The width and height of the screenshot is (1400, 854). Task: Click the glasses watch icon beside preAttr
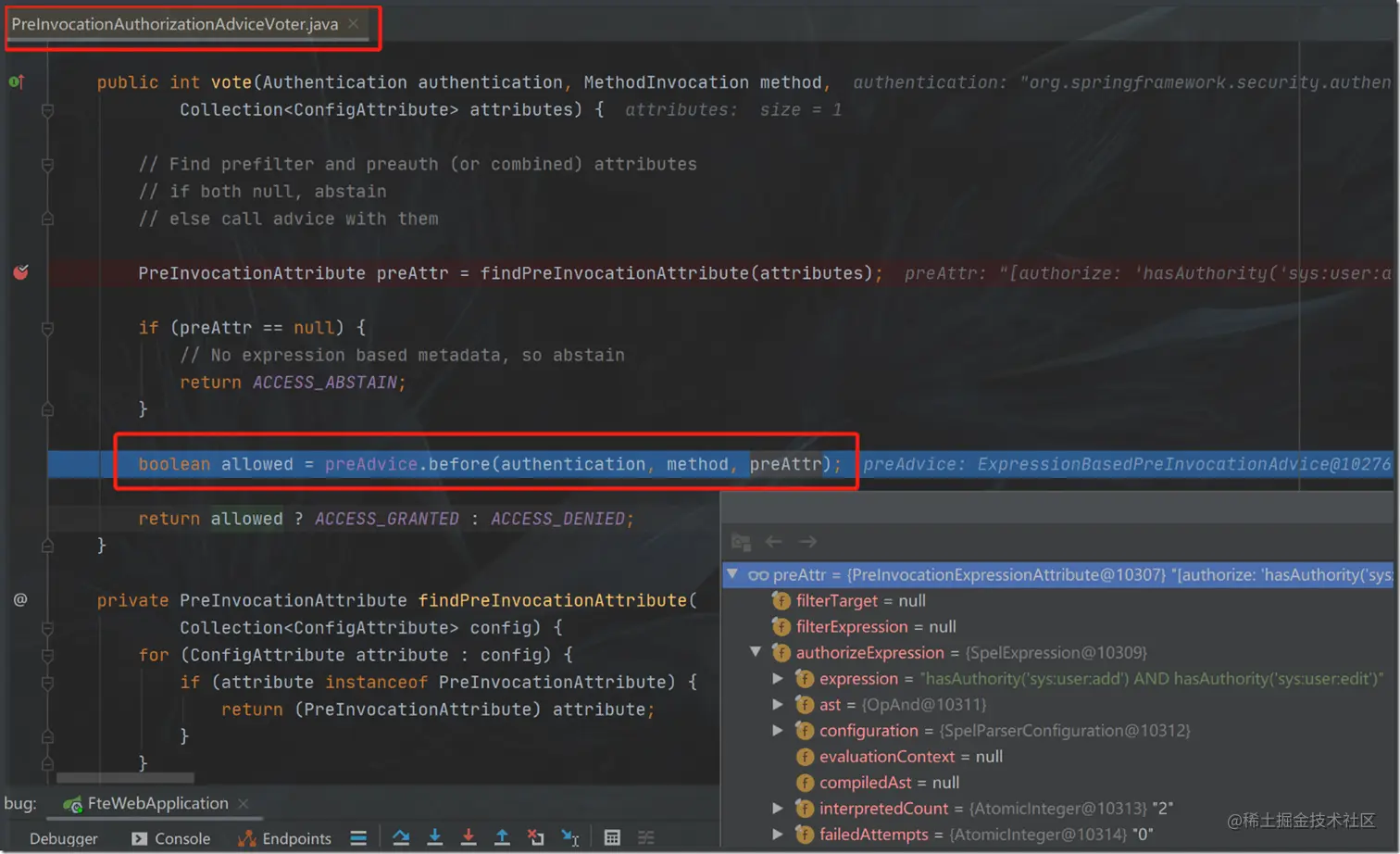(758, 575)
